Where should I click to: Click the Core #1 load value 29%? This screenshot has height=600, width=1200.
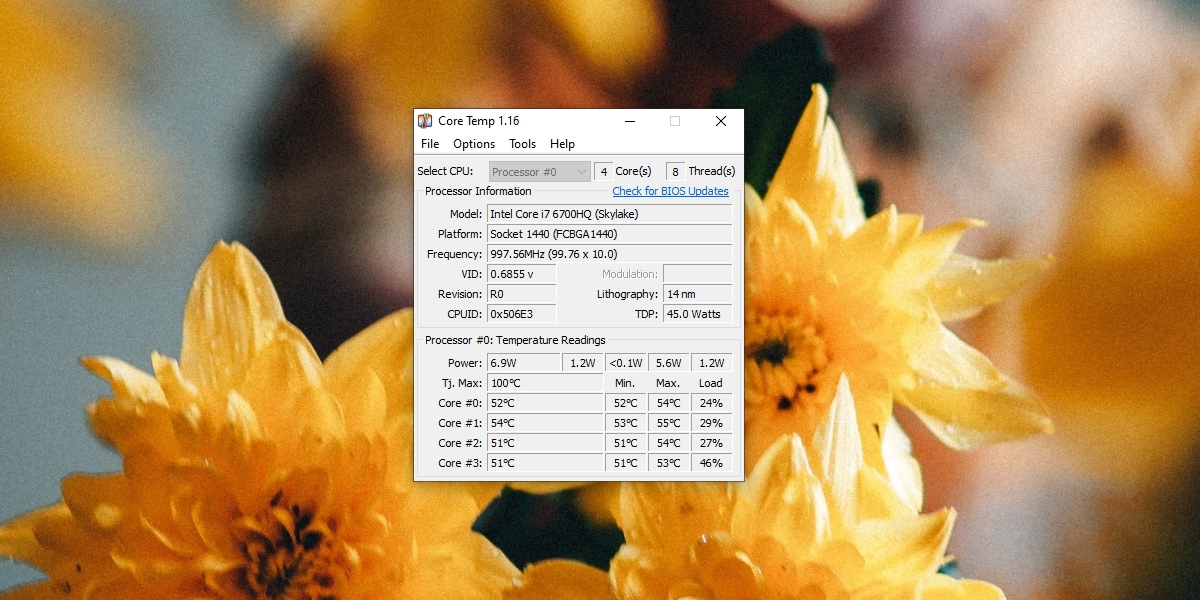pos(711,423)
